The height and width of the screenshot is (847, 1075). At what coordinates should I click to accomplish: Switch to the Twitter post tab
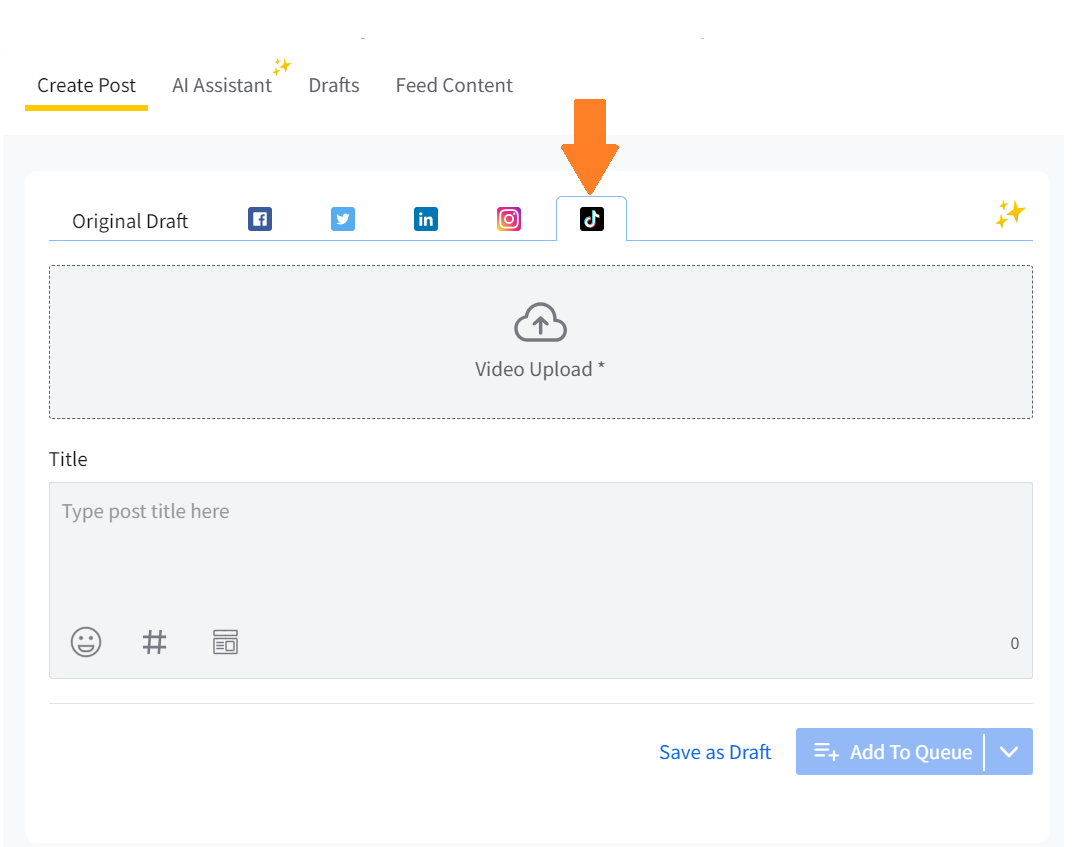(x=343, y=219)
